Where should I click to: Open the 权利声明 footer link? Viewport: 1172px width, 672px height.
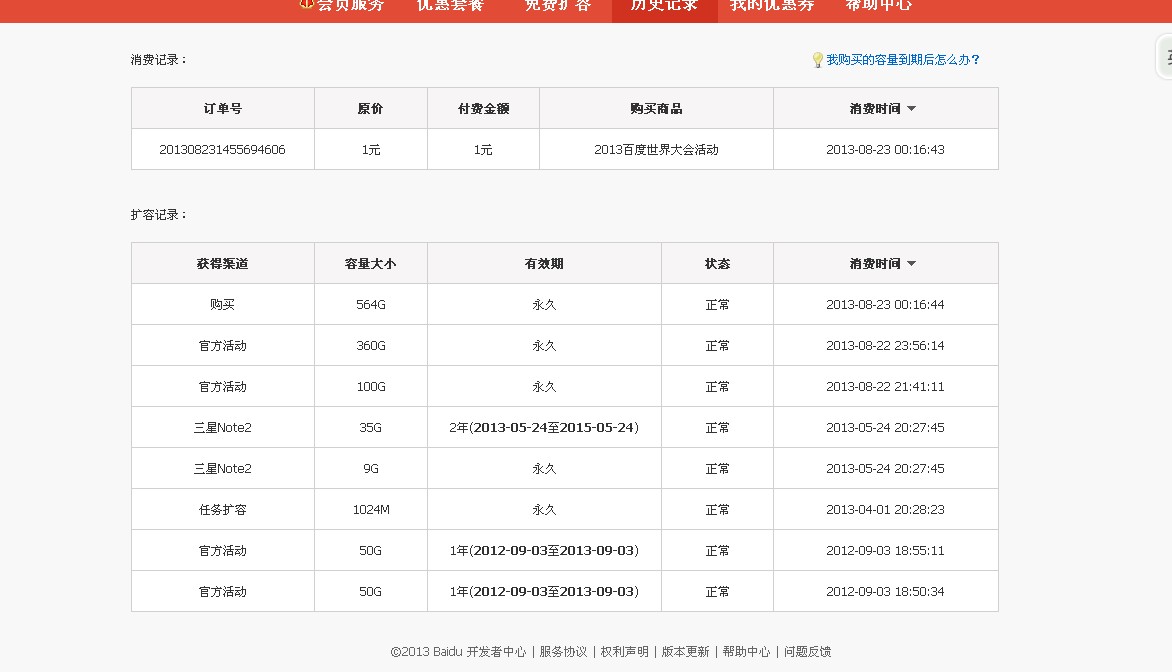(624, 652)
